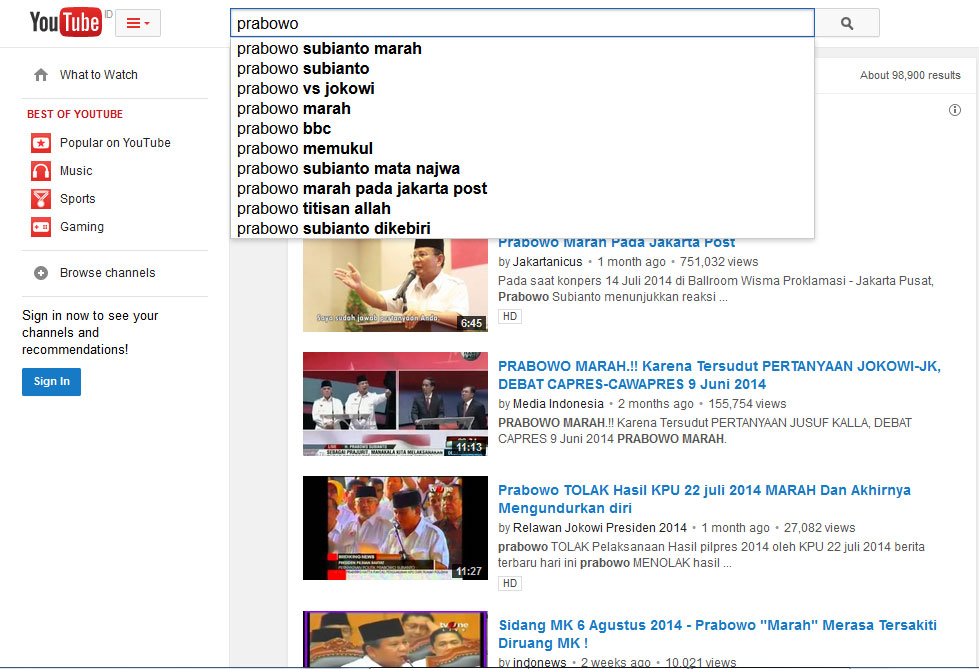Image resolution: width=979 pixels, height=669 pixels.
Task: Pick the plain 'prabowo marah' suggestion
Action: (522, 109)
